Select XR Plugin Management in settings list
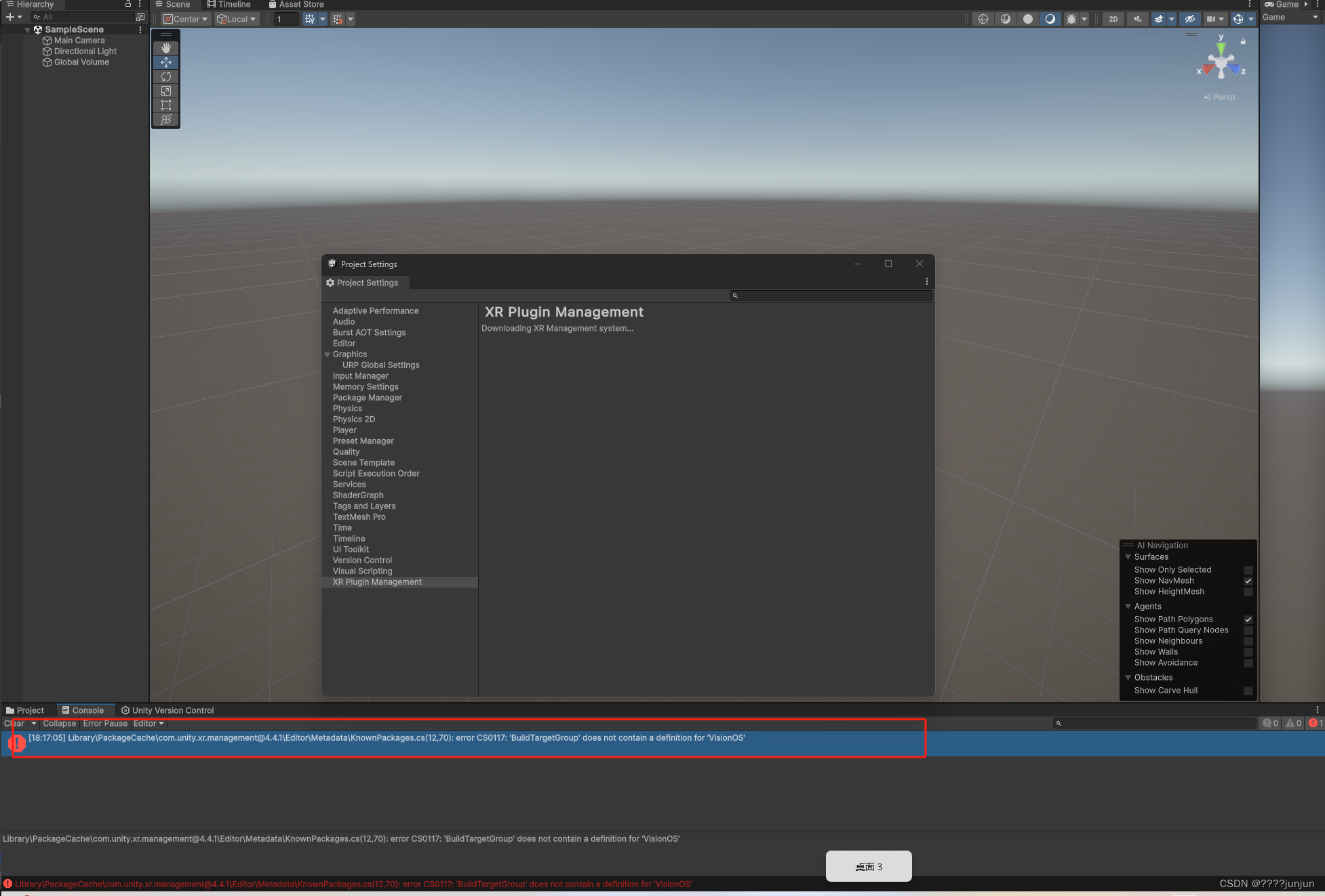 coord(377,582)
